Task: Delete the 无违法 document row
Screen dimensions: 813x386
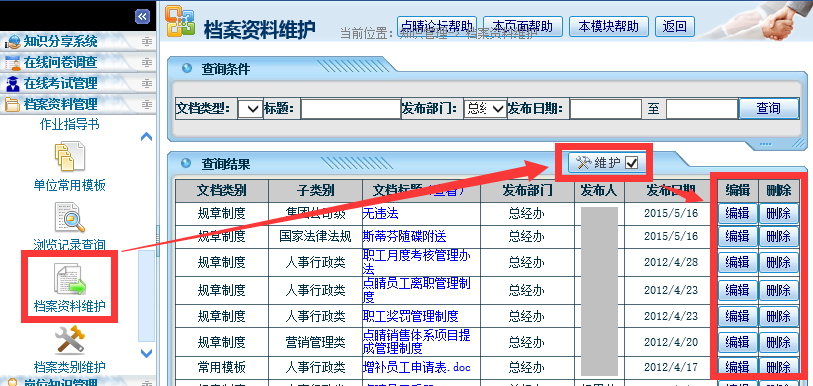Action: [x=778, y=213]
